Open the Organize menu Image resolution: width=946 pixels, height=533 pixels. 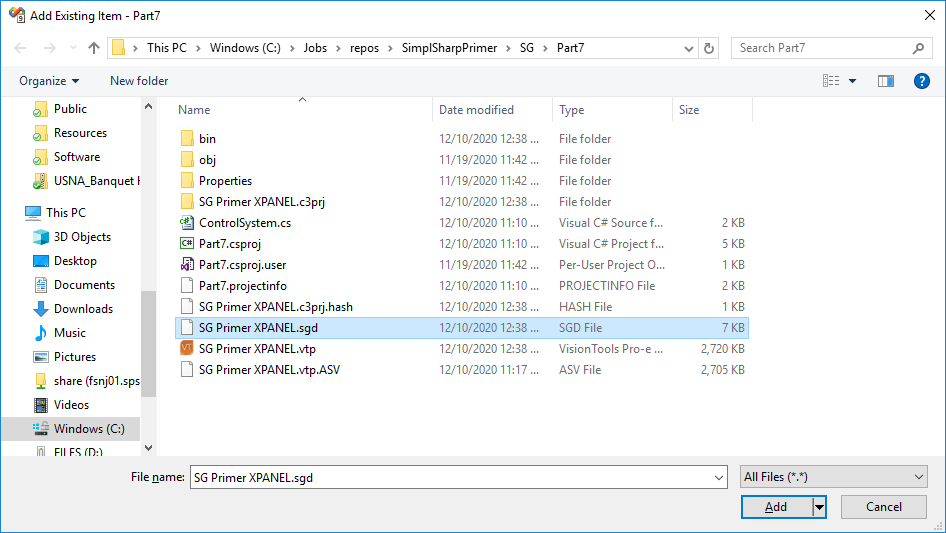point(49,81)
